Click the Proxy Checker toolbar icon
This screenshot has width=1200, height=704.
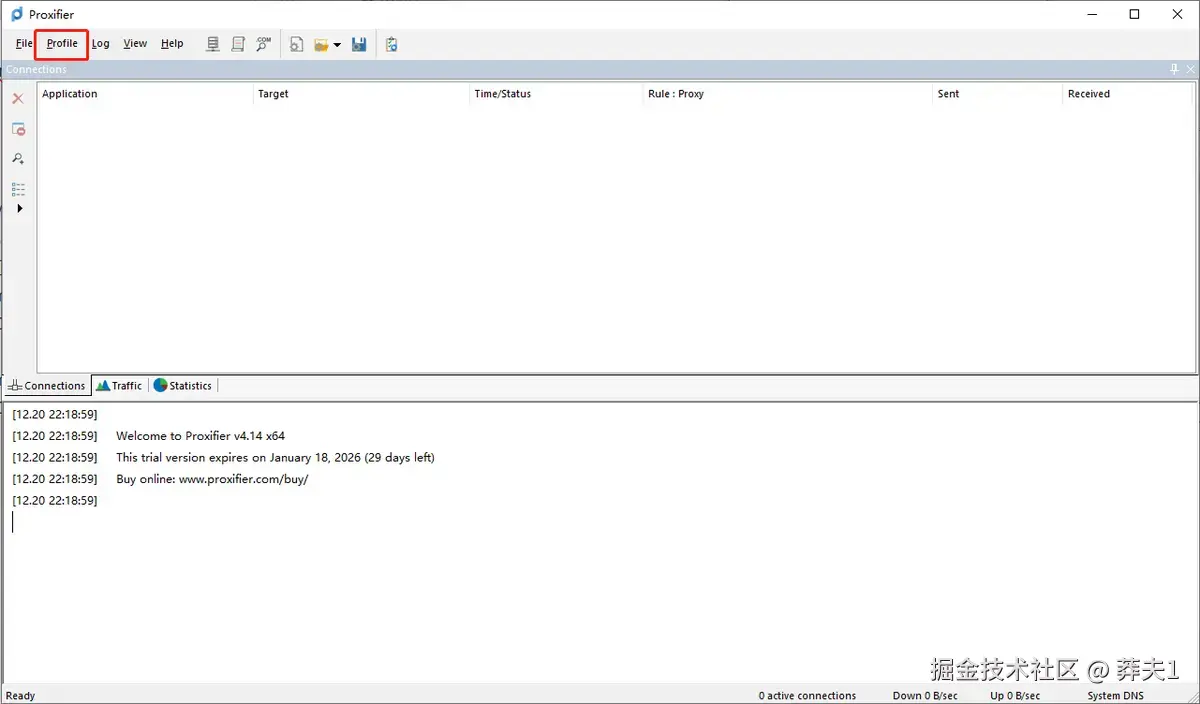point(391,44)
